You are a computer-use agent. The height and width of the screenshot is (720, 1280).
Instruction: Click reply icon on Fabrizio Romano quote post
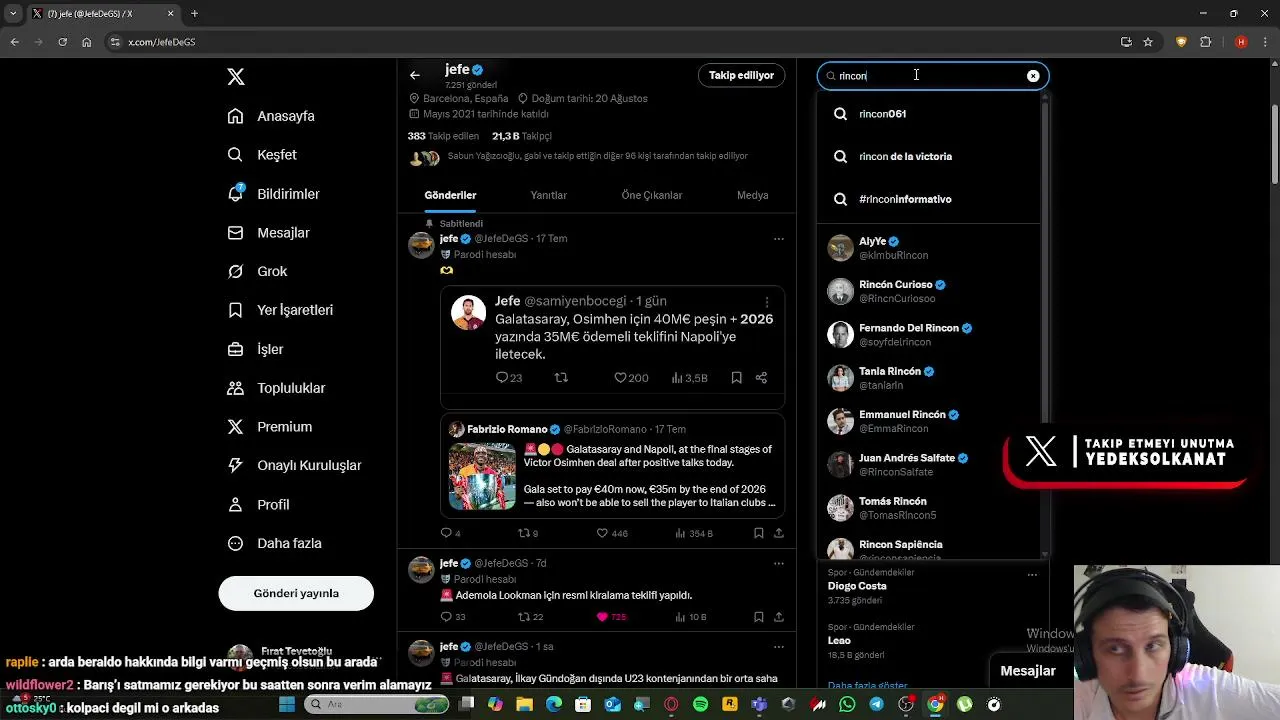point(446,533)
